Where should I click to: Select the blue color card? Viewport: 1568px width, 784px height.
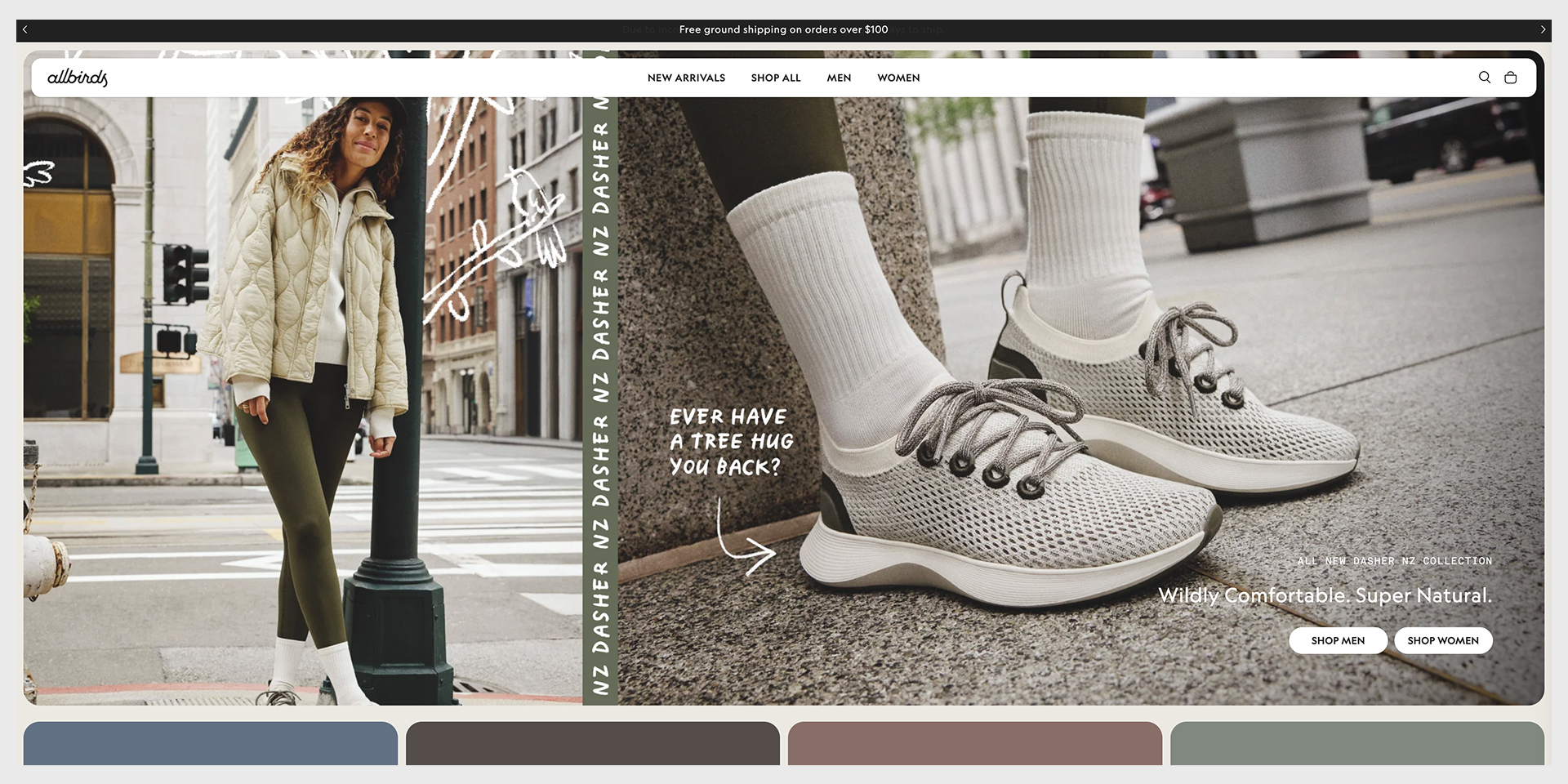coord(211,743)
